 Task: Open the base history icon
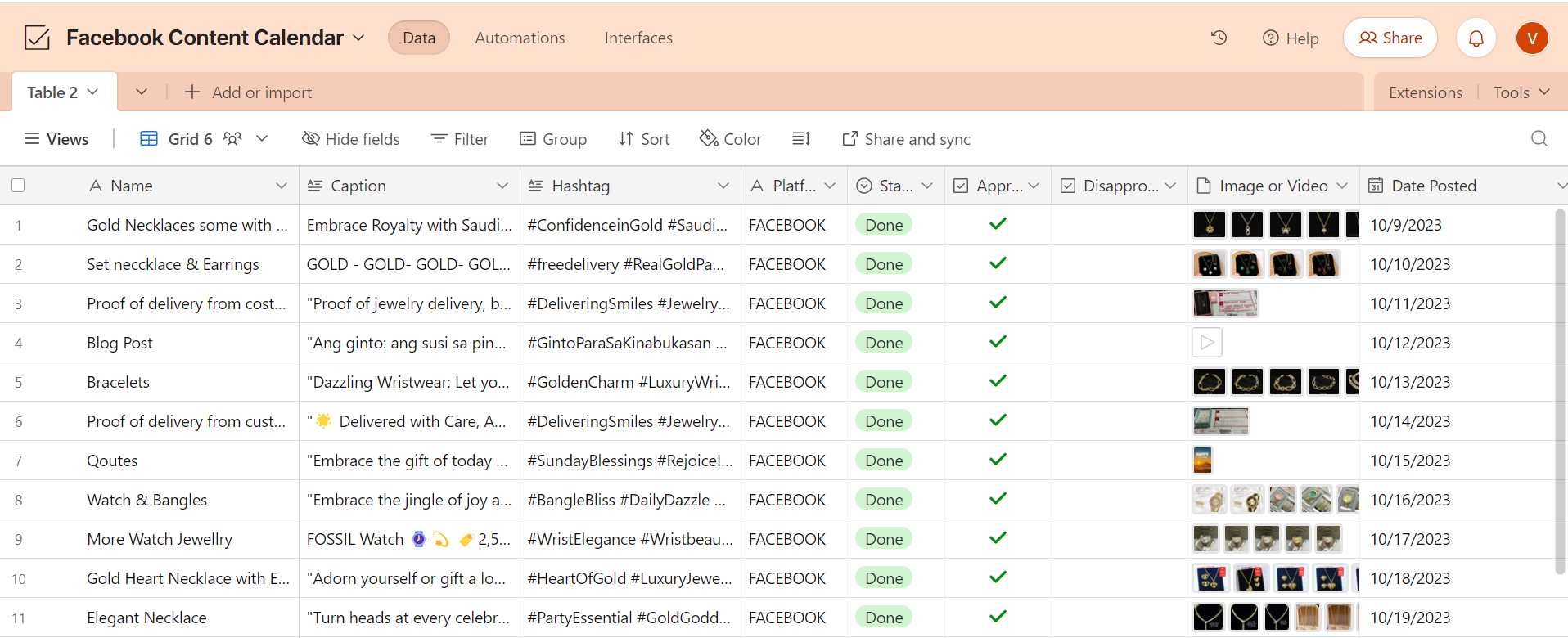pyautogui.click(x=1219, y=38)
